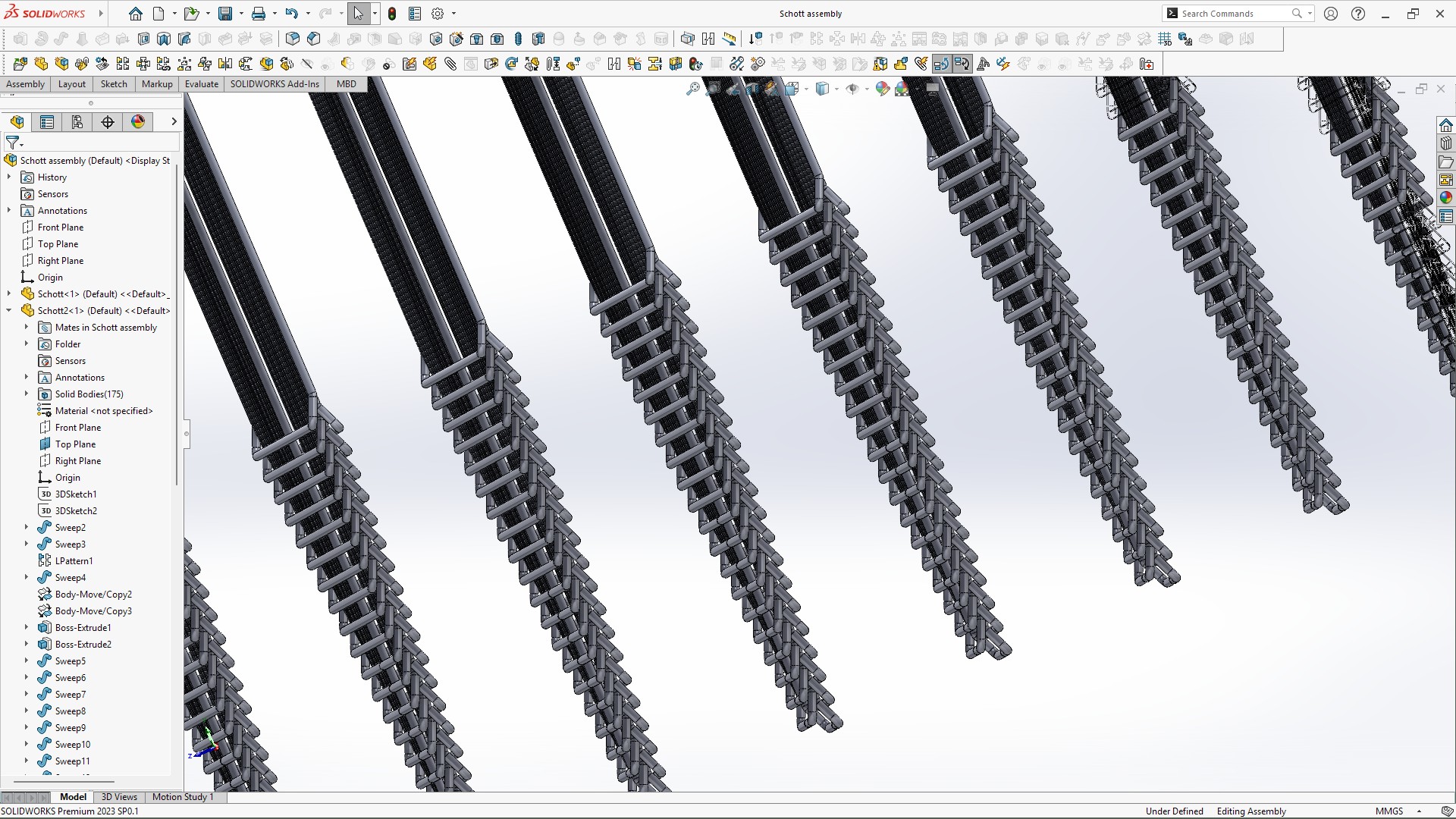Toggle the Select cursor tool button

[x=358, y=14]
